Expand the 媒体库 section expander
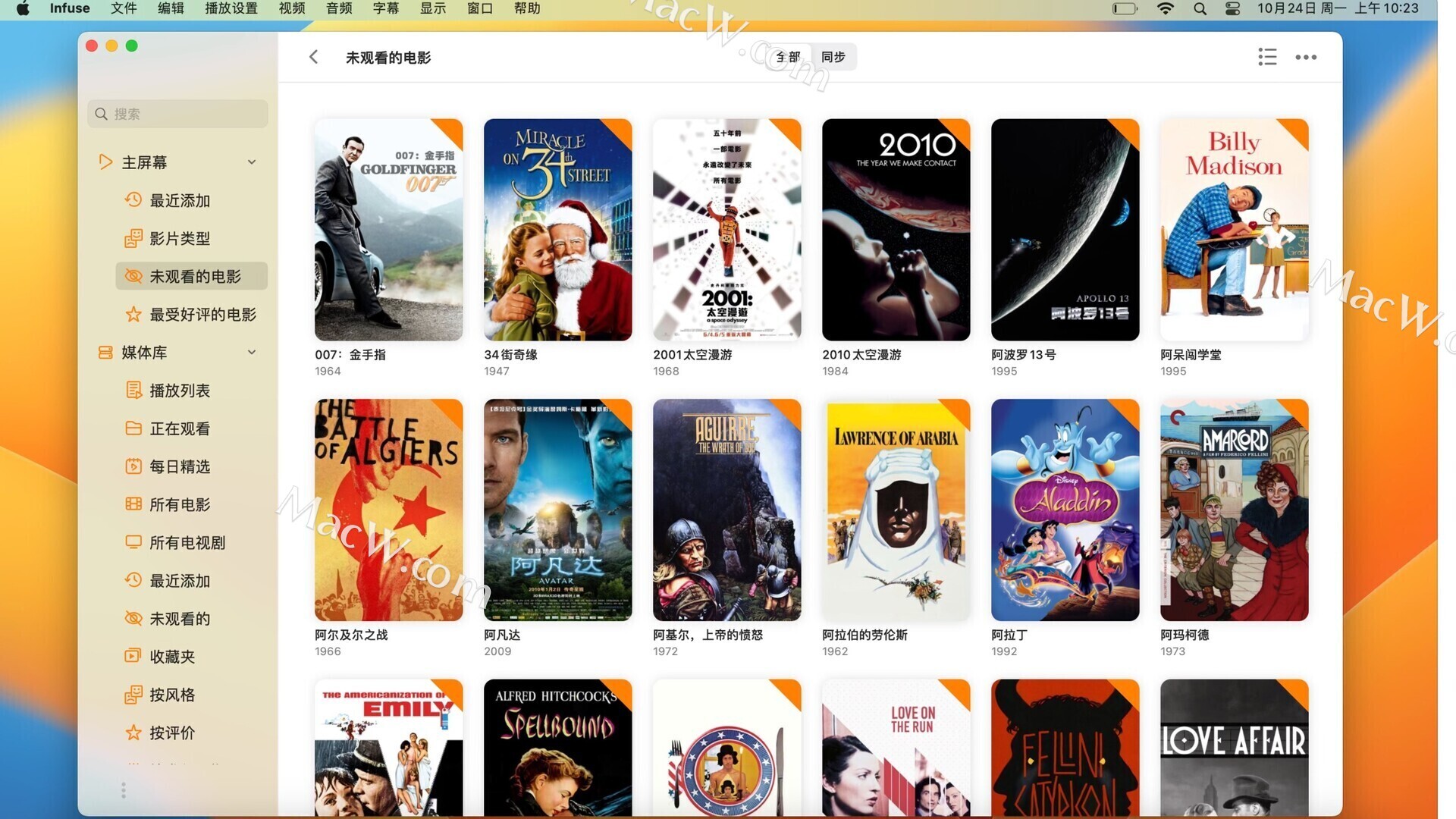This screenshot has width=1456, height=819. 254,353
